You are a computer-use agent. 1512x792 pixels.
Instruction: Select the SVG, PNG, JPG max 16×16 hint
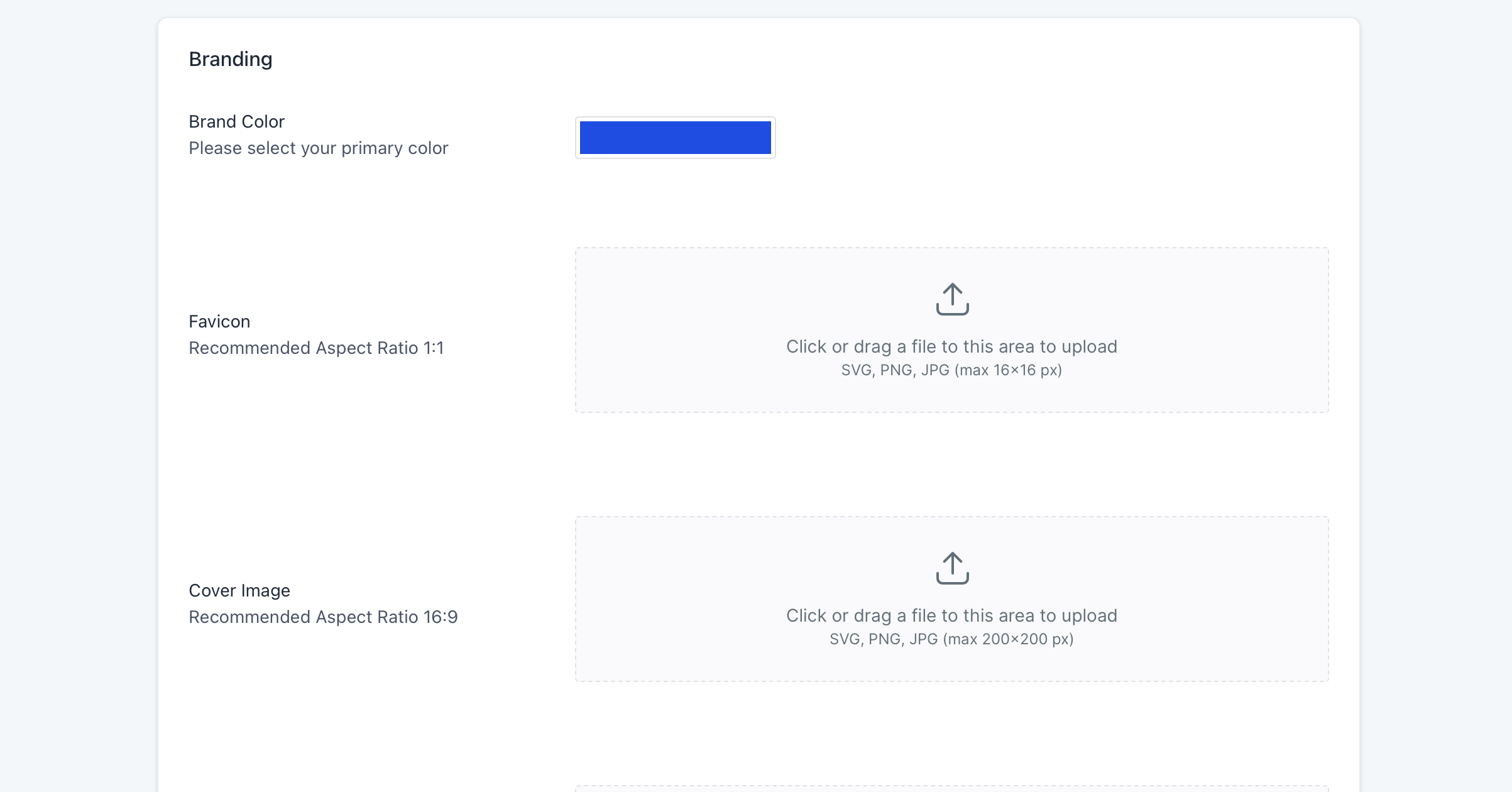tap(951, 370)
